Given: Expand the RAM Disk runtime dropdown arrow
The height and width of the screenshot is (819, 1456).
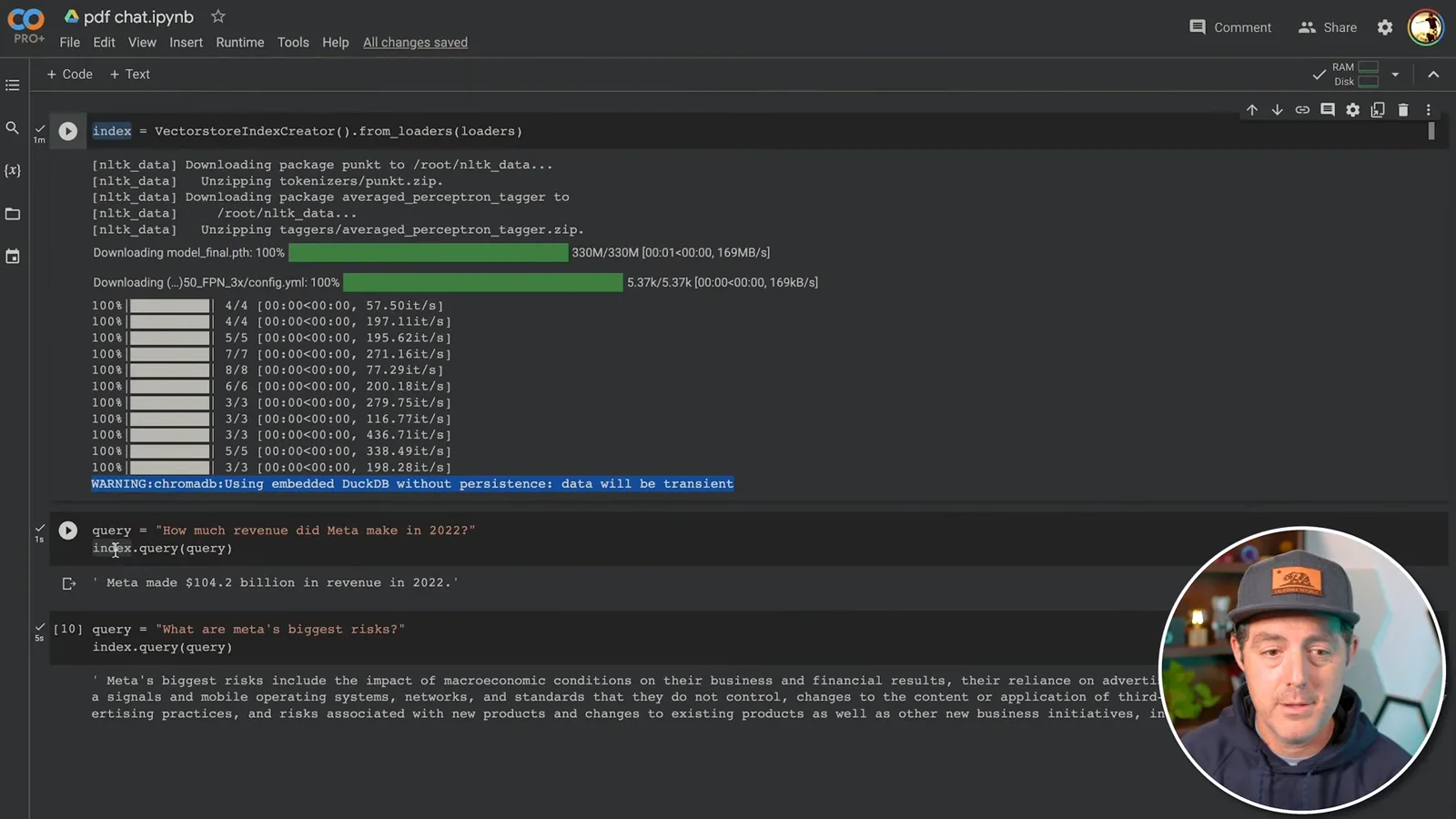Looking at the screenshot, I should [x=1395, y=75].
